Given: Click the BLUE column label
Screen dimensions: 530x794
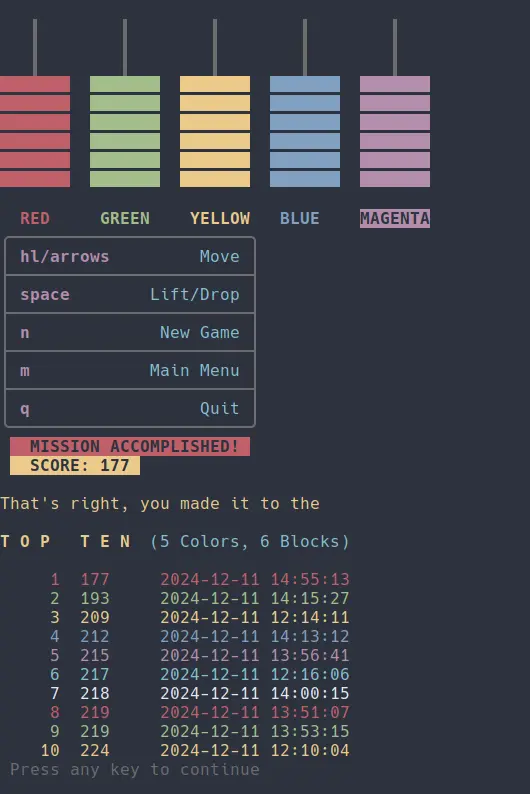Looking at the screenshot, I should (x=300, y=218).
